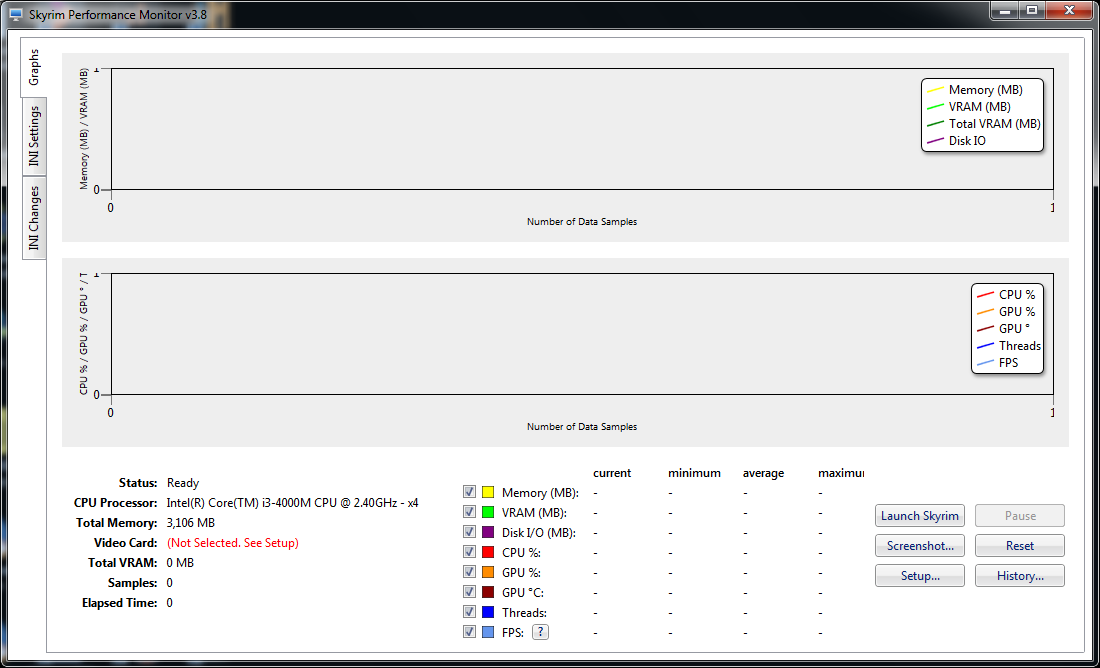Click the FPS help question mark
The width and height of the screenshot is (1100, 668).
(x=540, y=632)
